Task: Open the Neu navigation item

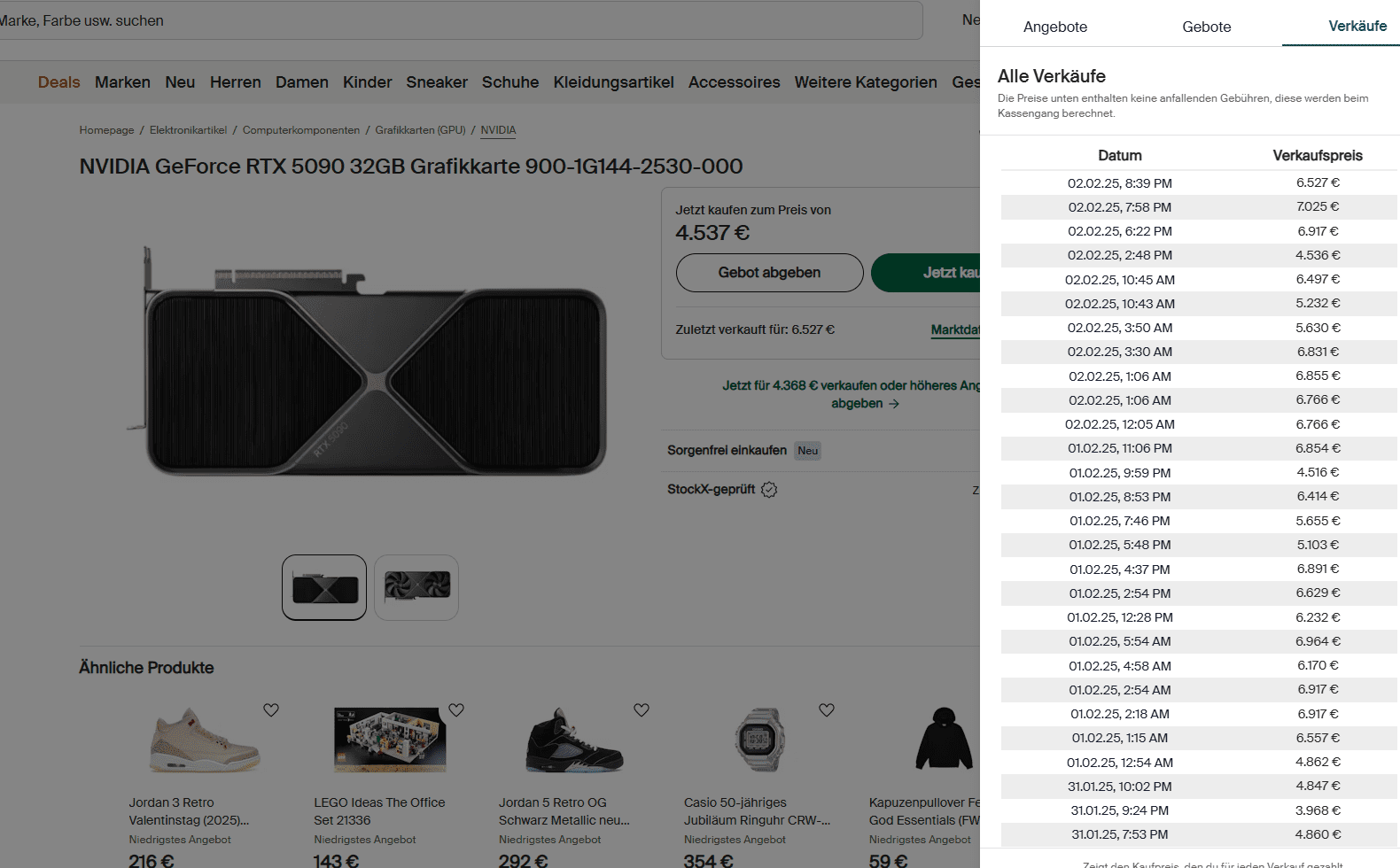Action: [x=180, y=82]
